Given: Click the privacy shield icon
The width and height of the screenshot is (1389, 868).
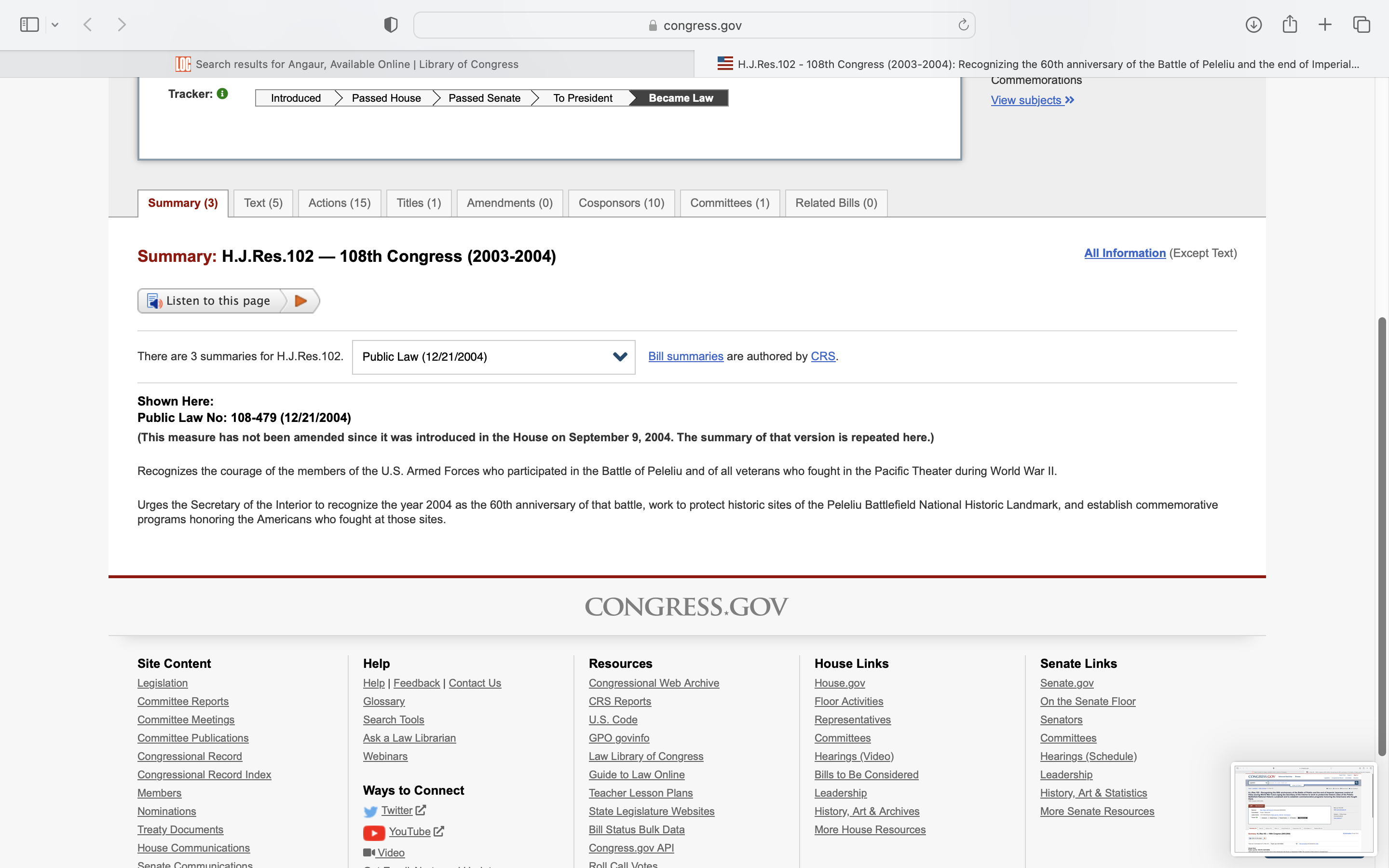Looking at the screenshot, I should [x=390, y=25].
